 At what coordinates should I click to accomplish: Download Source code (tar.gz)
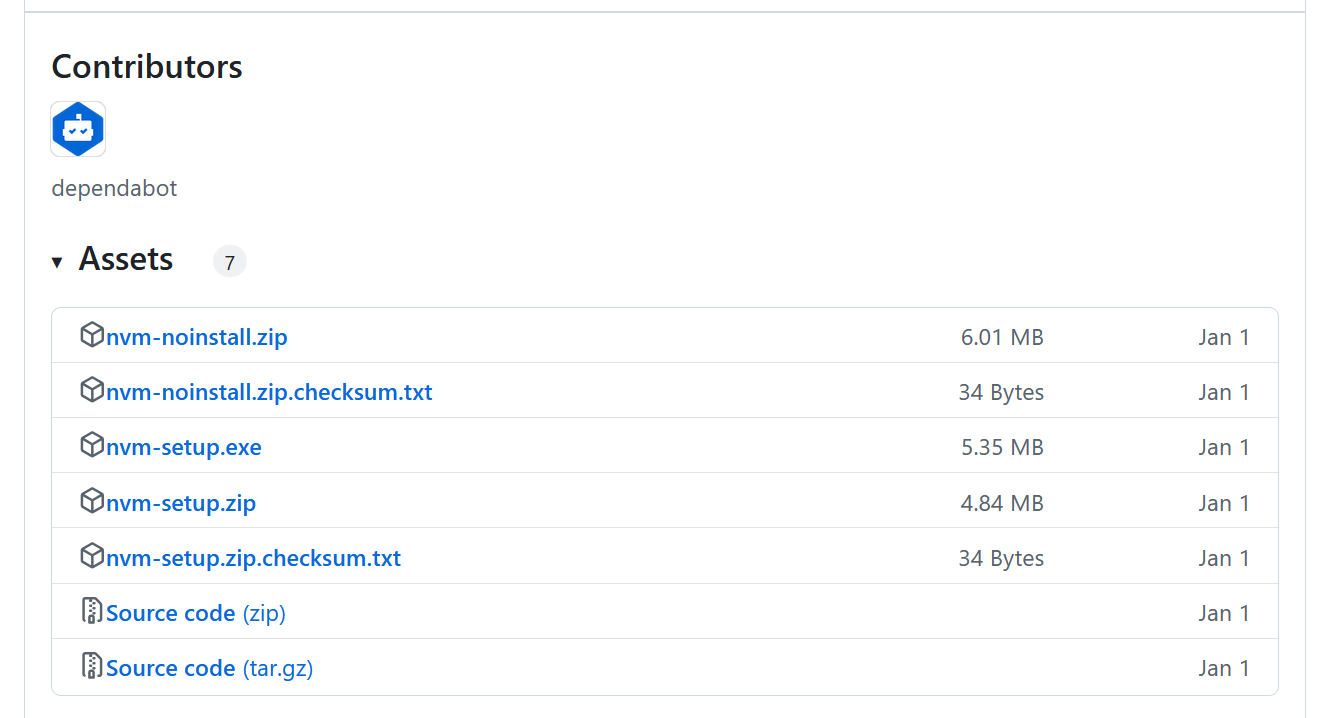[x=210, y=668]
